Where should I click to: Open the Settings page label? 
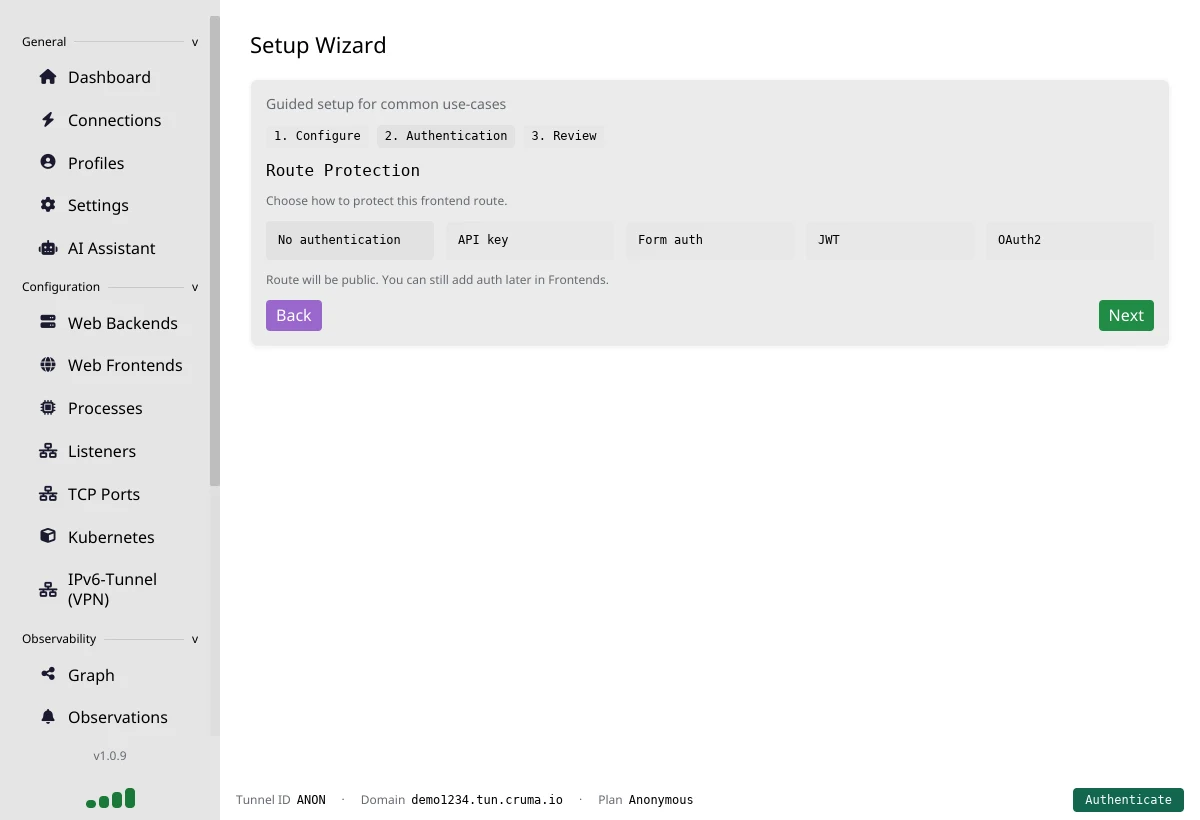tap(98, 205)
